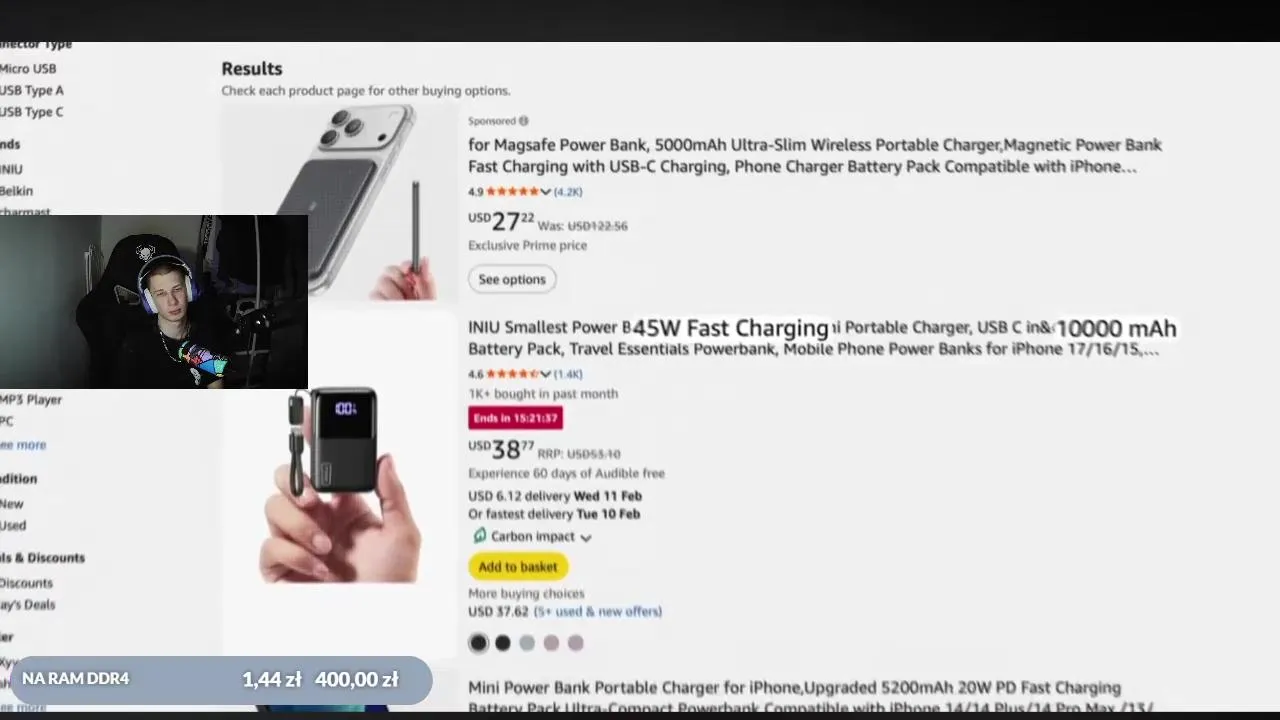Click the Sponsored info icon
Viewport: 1280px width, 720px height.
pos(523,121)
